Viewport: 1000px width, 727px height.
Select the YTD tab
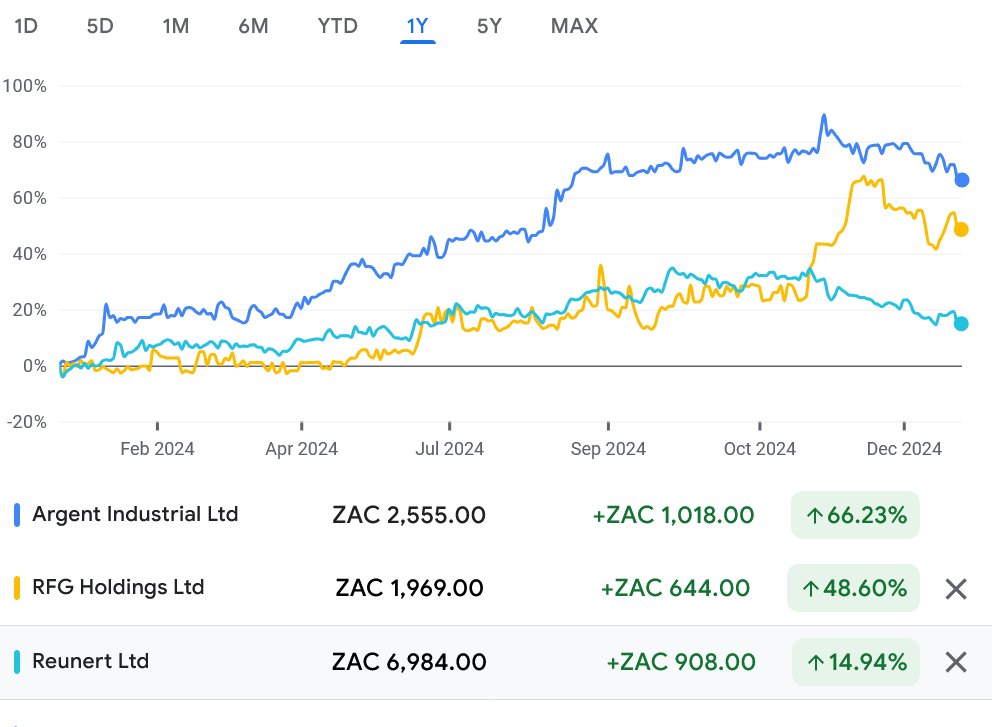click(x=337, y=26)
